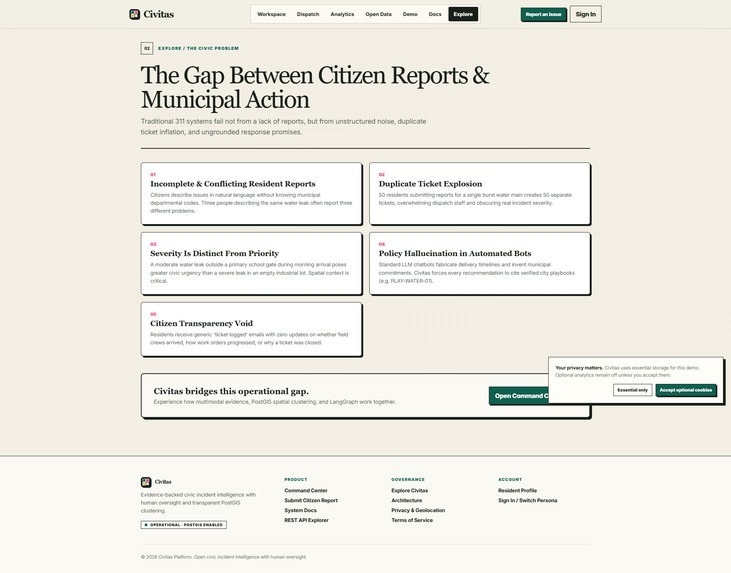Image resolution: width=731 pixels, height=573 pixels.
Task: Open the Workspace nav item
Action: point(271,14)
